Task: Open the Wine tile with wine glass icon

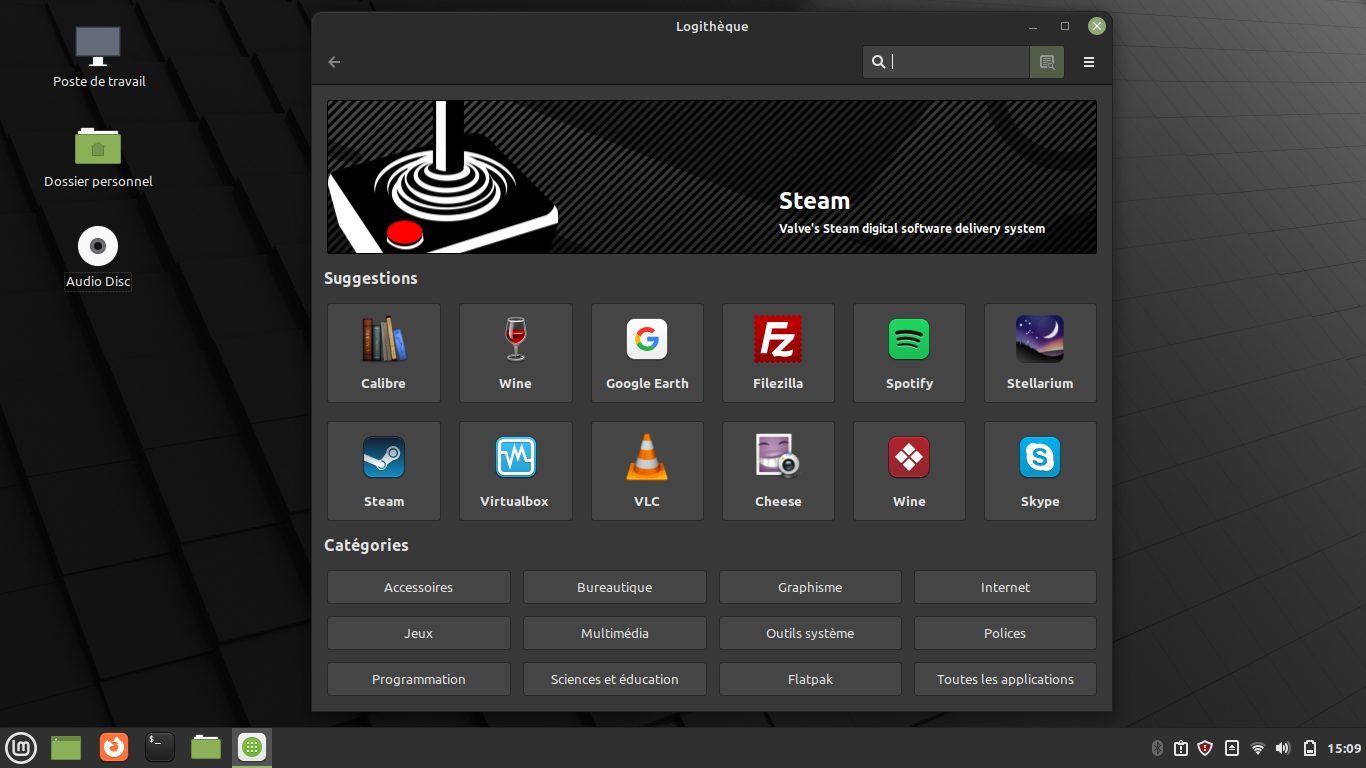Action: tap(515, 353)
